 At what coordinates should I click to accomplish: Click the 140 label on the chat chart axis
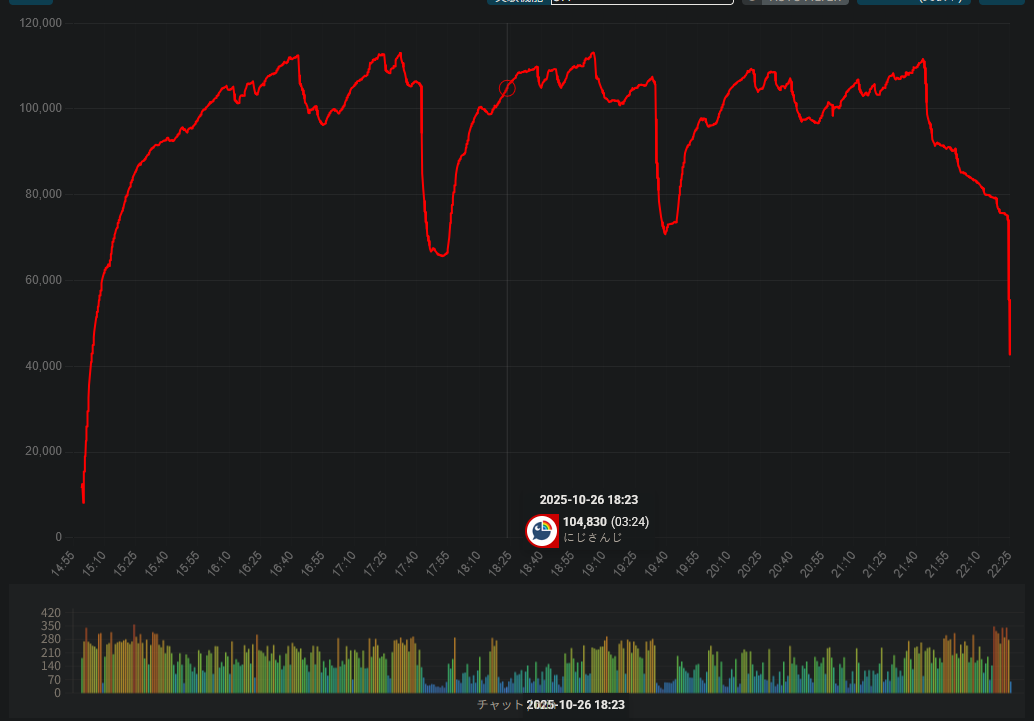[51, 666]
